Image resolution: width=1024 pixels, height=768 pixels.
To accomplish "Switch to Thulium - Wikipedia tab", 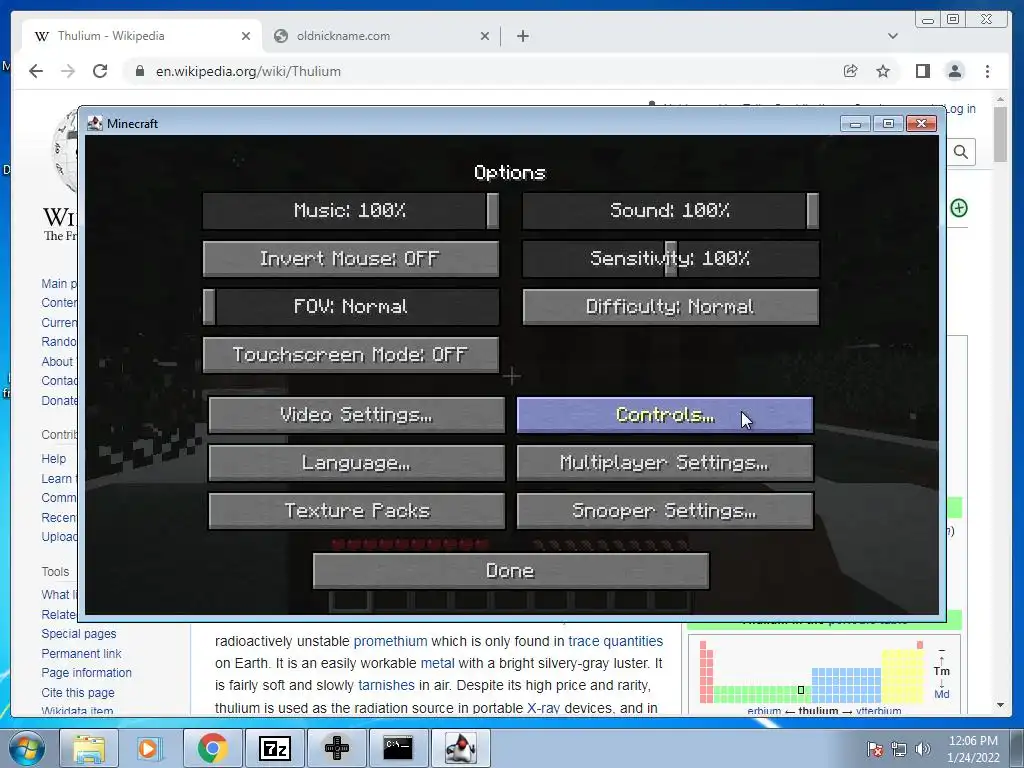I will coord(142,36).
